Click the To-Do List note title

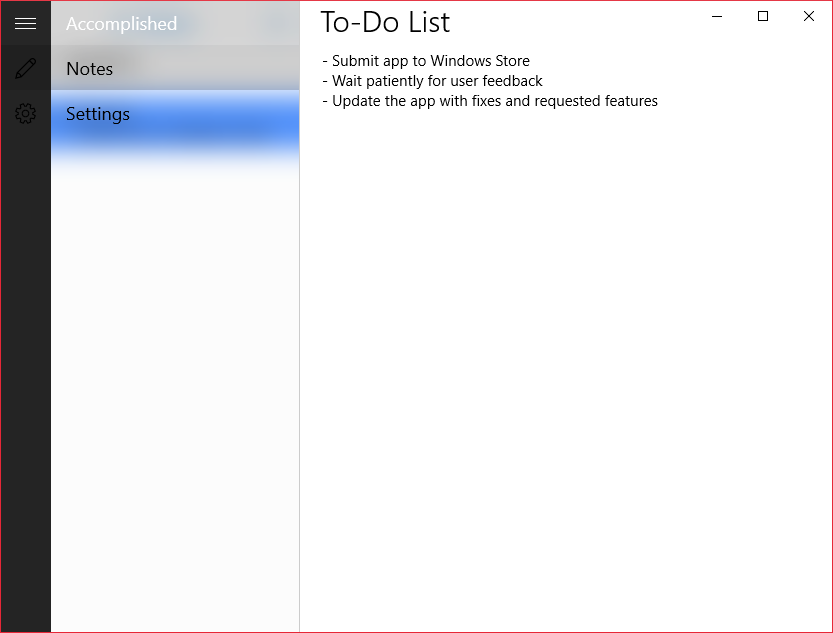385,22
